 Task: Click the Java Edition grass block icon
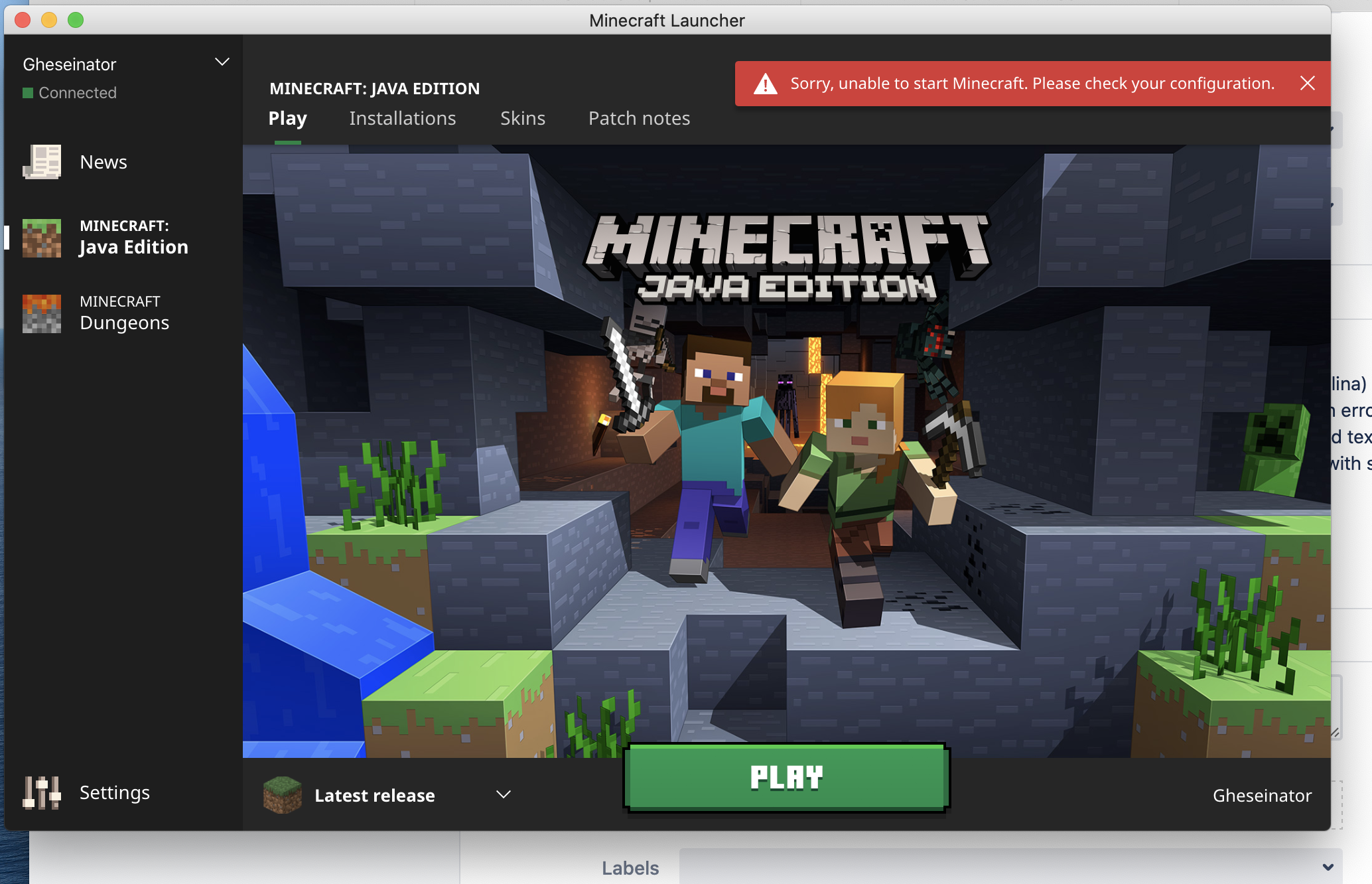point(42,238)
